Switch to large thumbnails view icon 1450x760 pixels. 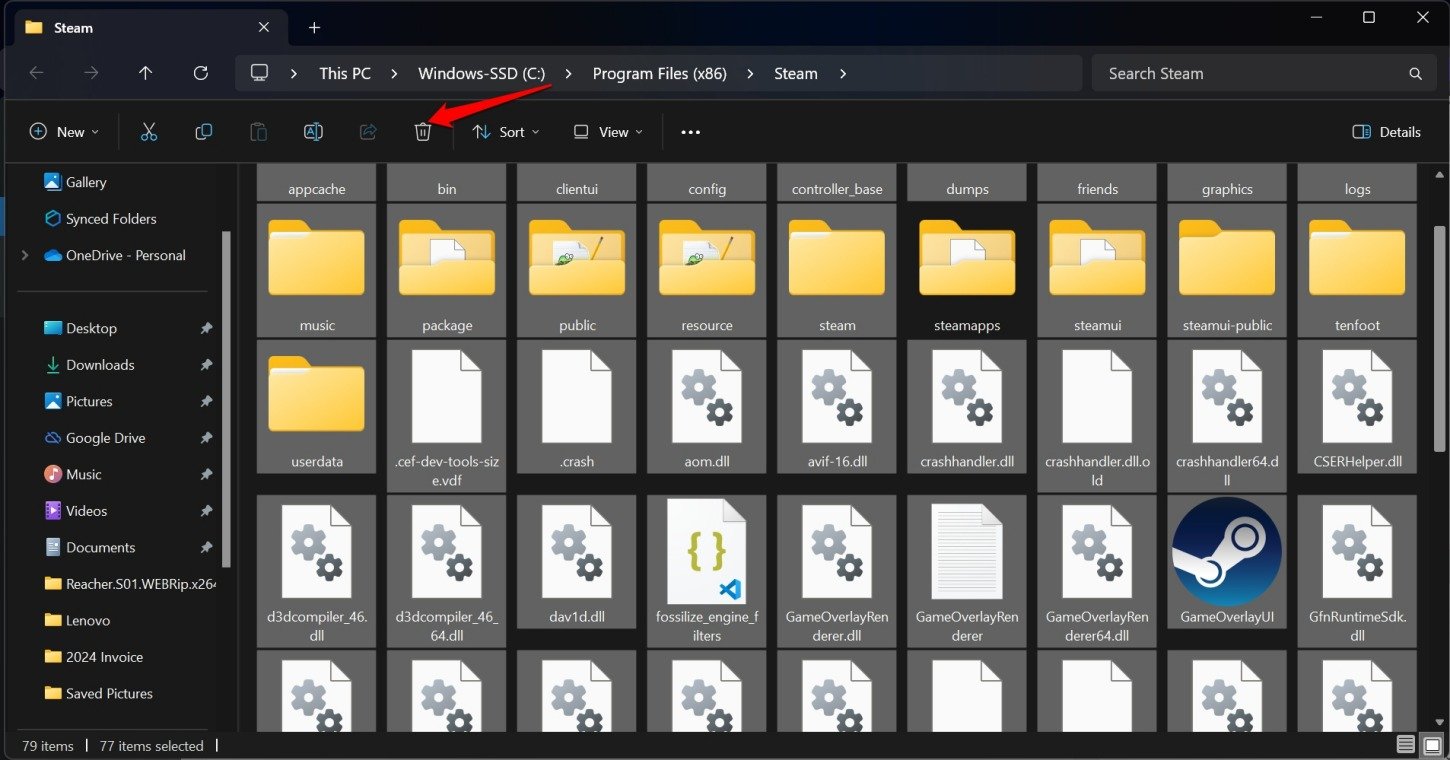tap(1430, 745)
